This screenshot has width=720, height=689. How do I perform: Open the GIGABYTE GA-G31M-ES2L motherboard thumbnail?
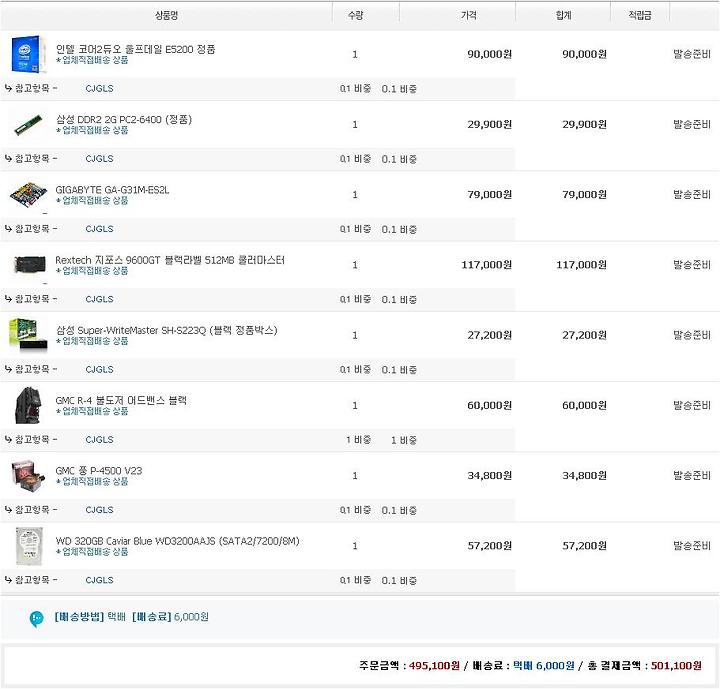(28, 195)
